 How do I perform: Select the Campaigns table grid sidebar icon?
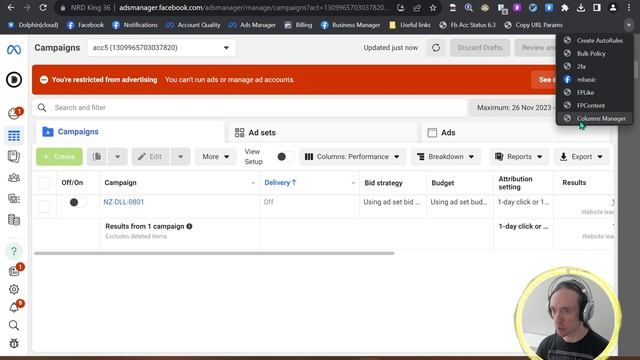pyautogui.click(x=14, y=136)
